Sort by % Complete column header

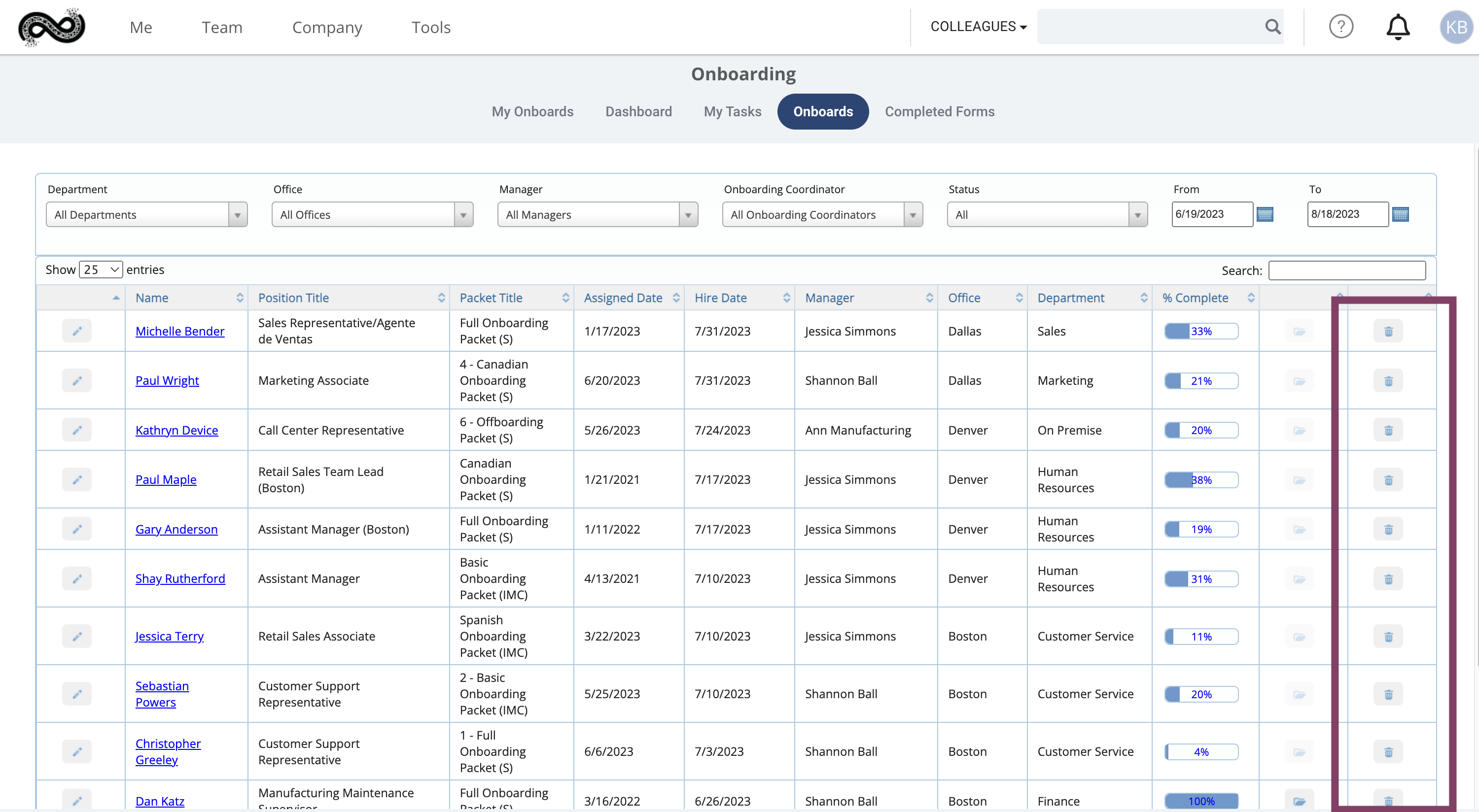1206,297
